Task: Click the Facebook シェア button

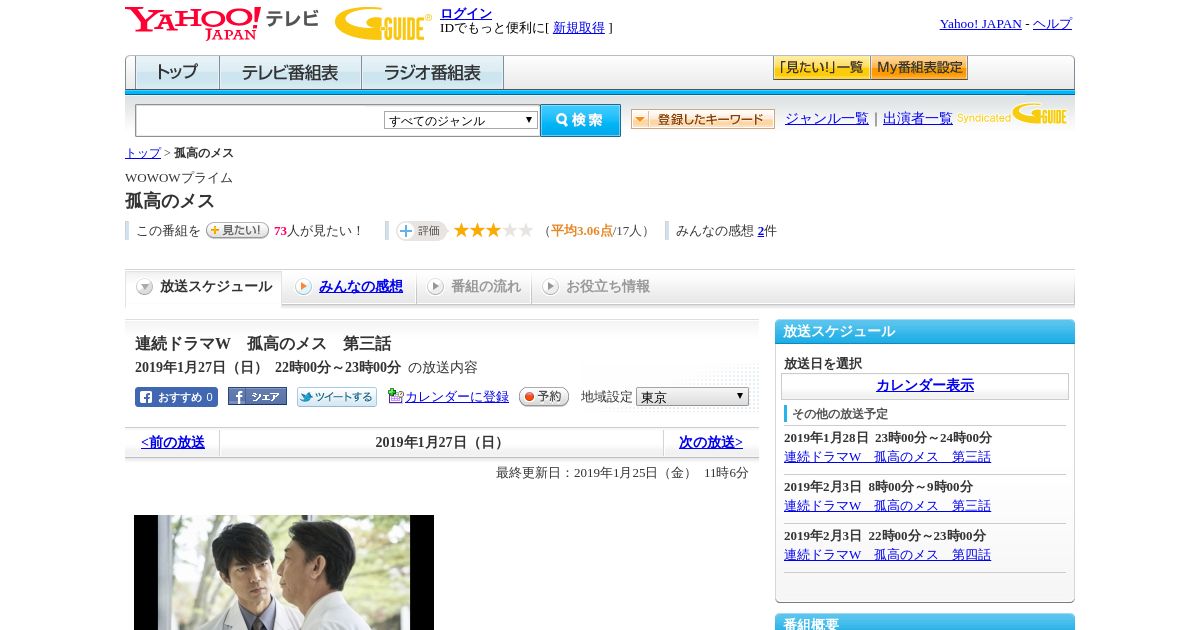Action: 257,397
